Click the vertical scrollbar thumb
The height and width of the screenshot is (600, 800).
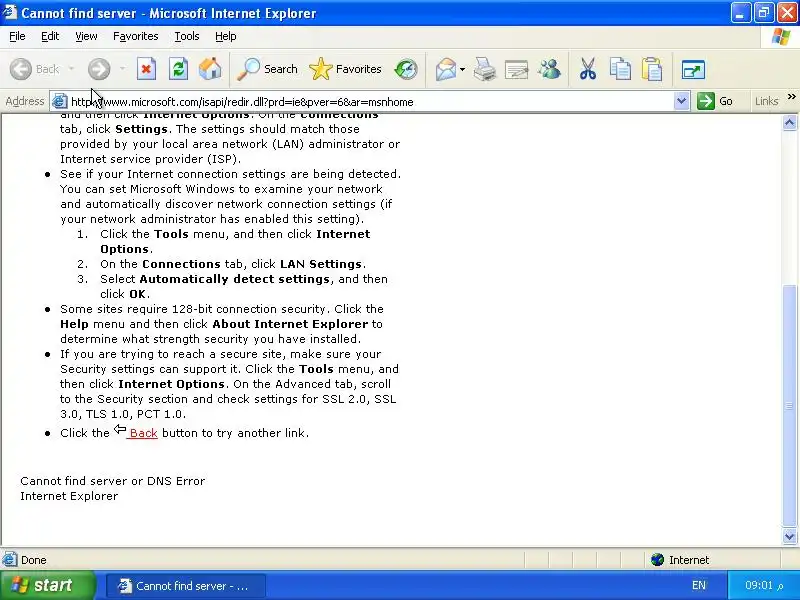[x=790, y=406]
